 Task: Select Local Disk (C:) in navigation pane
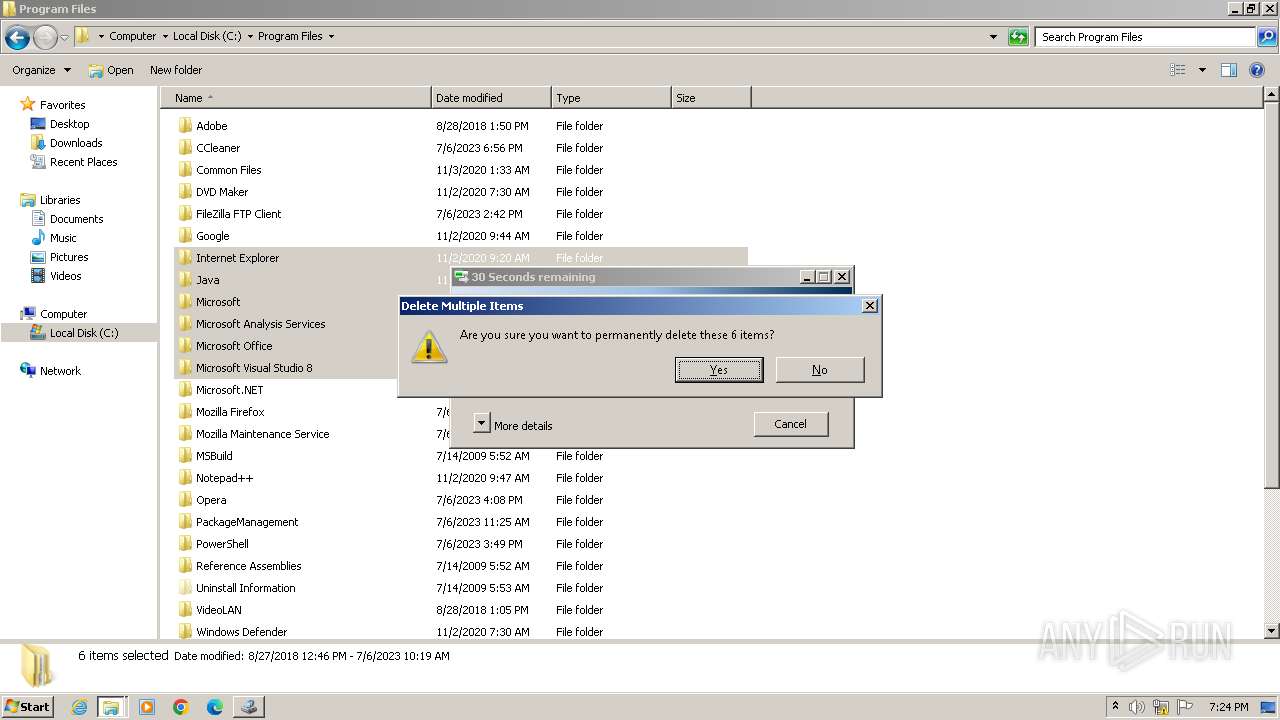84,333
